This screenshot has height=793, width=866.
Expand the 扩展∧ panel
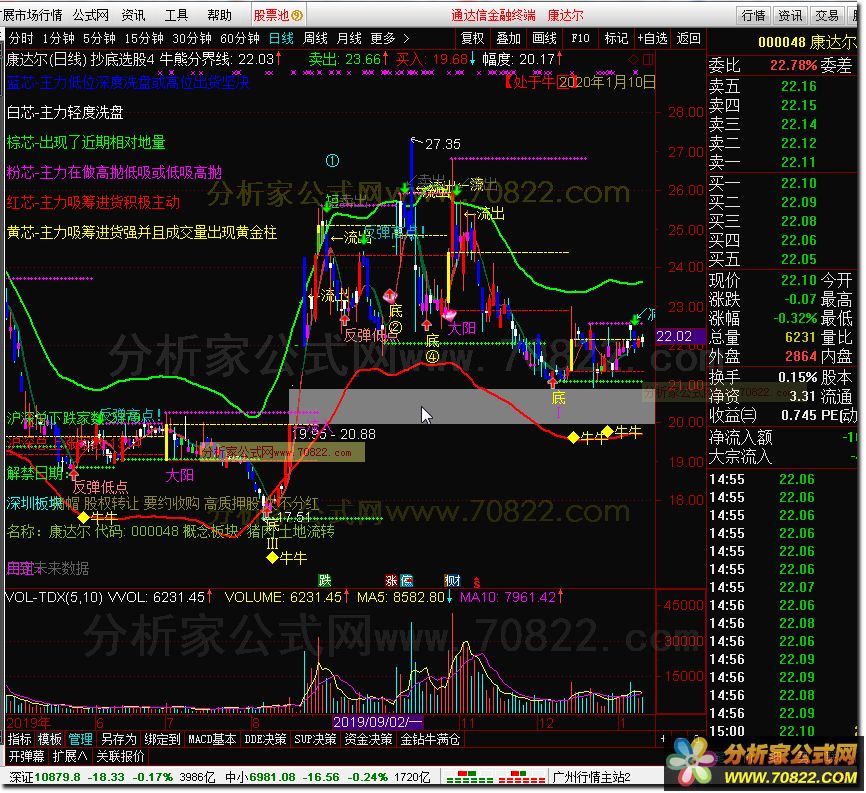coord(70,756)
